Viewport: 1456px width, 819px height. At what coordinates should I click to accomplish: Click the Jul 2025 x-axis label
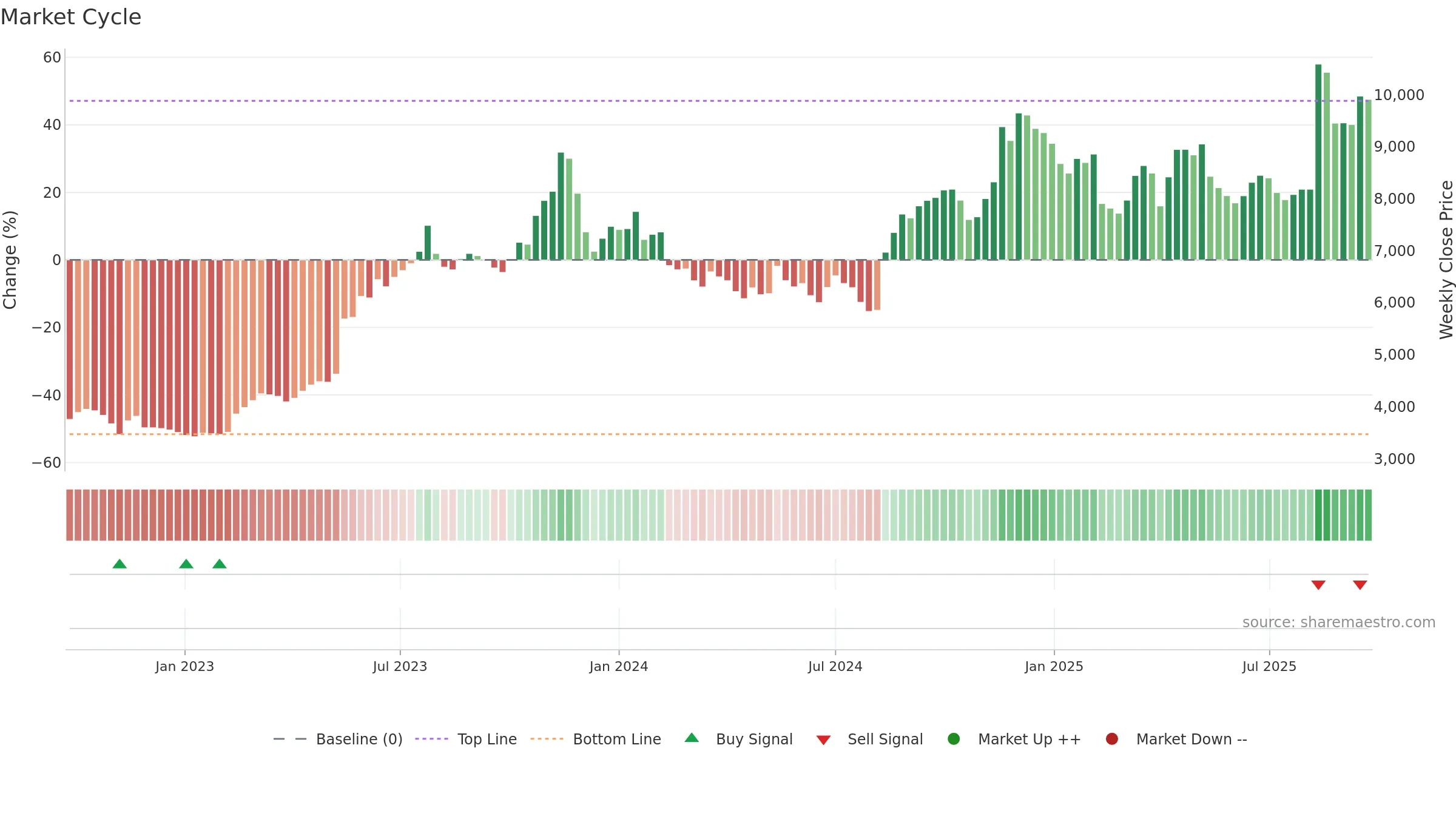[x=1269, y=667]
